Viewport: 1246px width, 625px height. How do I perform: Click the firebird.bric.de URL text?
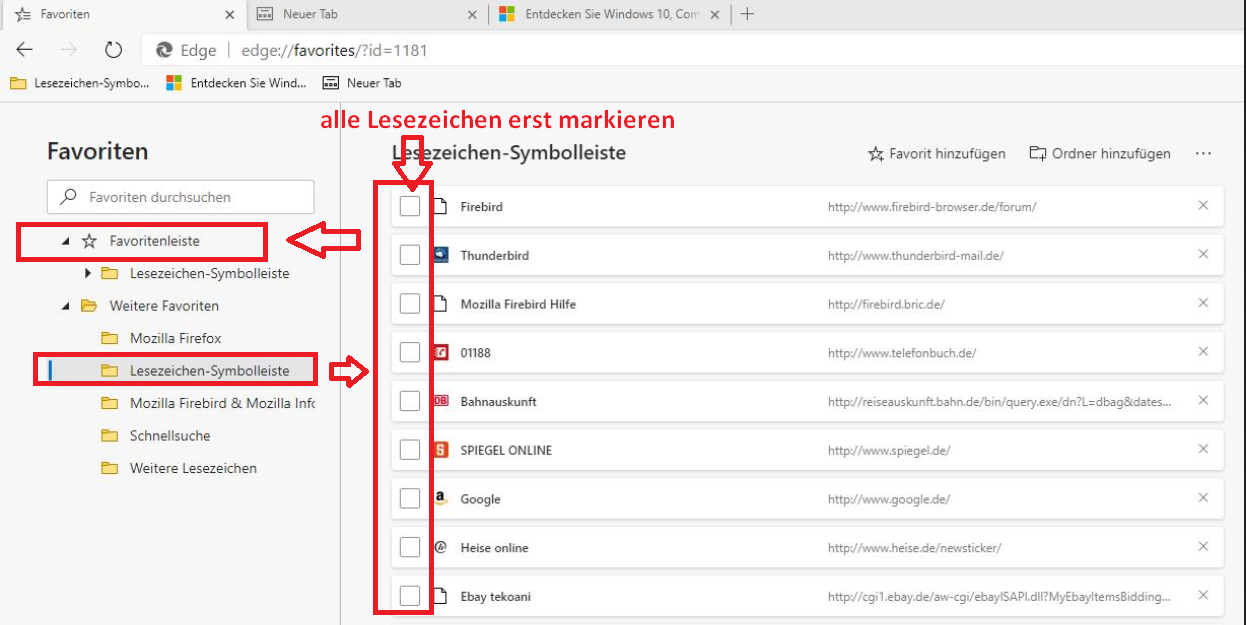point(886,304)
